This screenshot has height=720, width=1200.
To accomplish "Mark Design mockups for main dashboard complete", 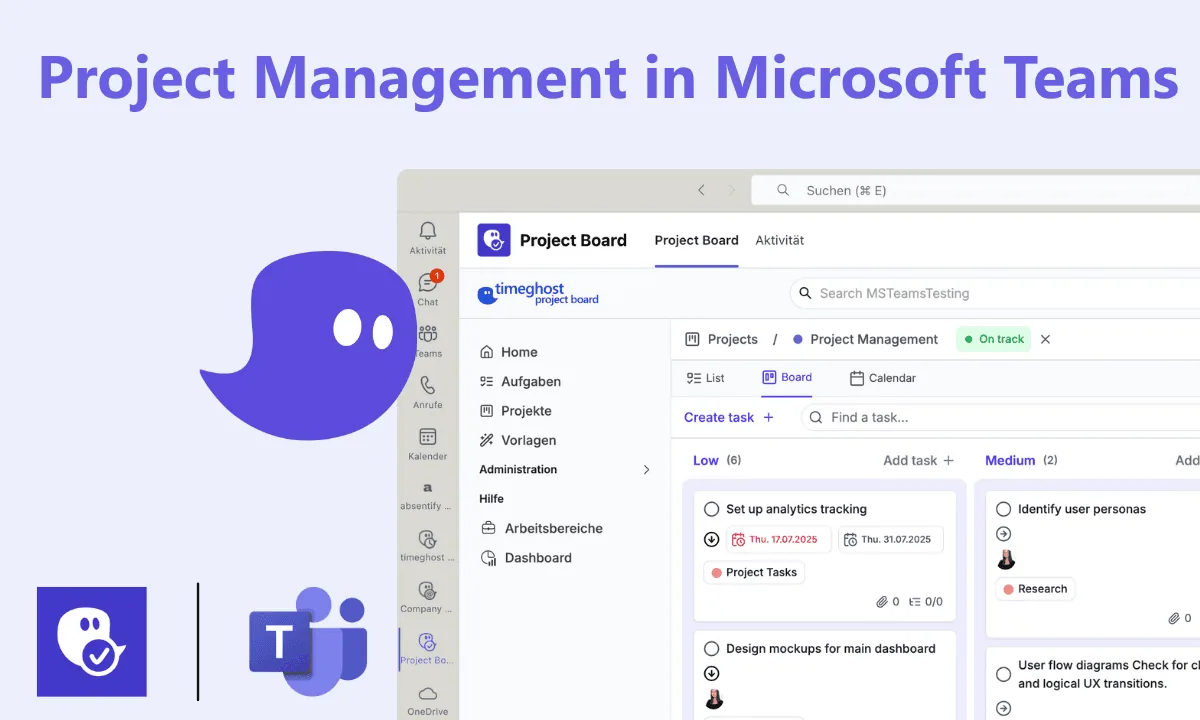I will (x=712, y=648).
